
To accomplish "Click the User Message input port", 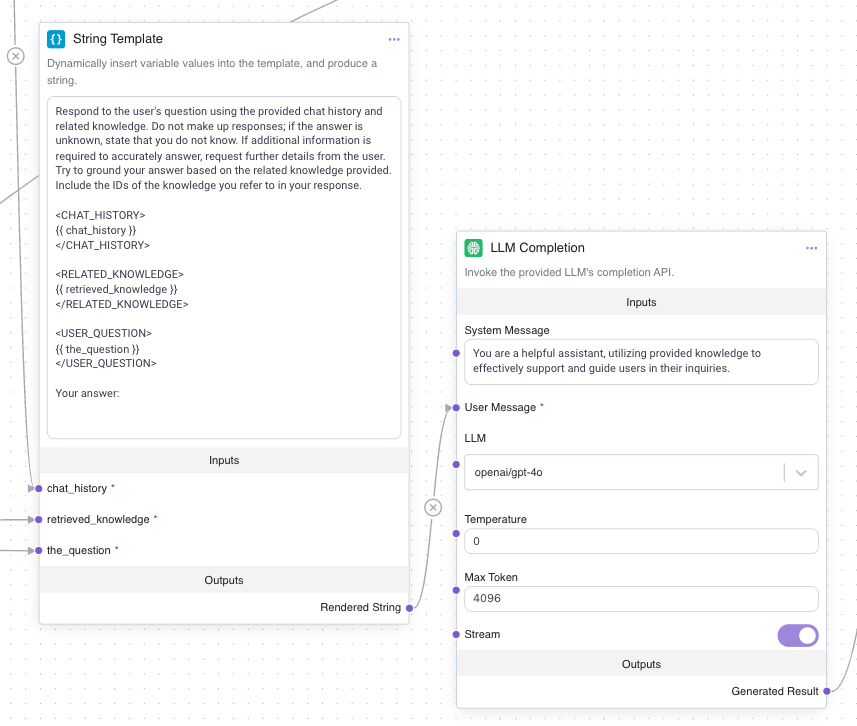I will [457, 407].
